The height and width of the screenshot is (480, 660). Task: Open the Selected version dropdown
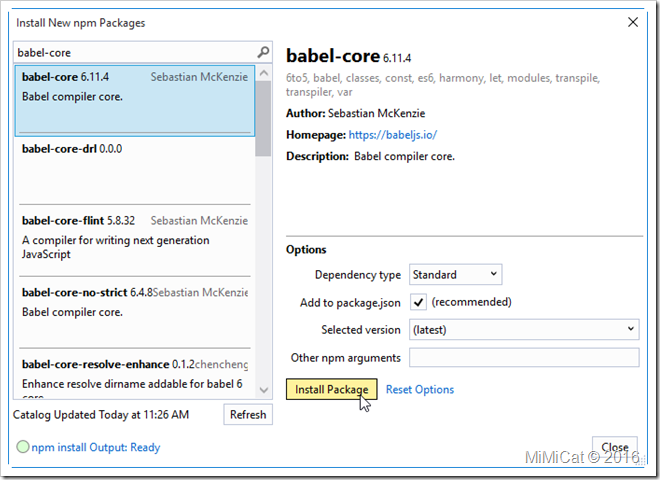[x=524, y=329]
